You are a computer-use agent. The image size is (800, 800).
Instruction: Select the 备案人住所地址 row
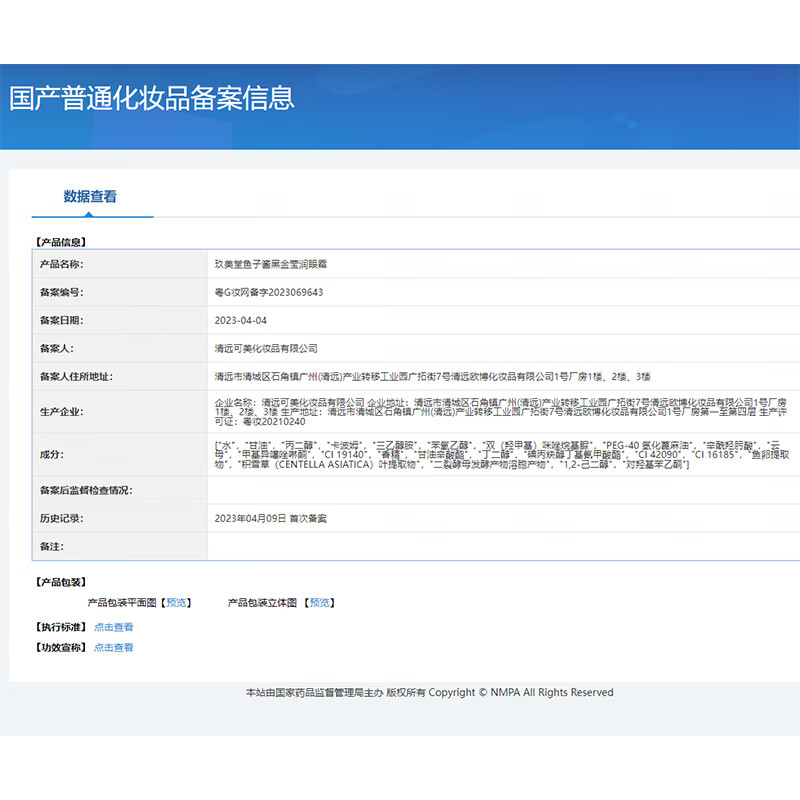(400, 375)
